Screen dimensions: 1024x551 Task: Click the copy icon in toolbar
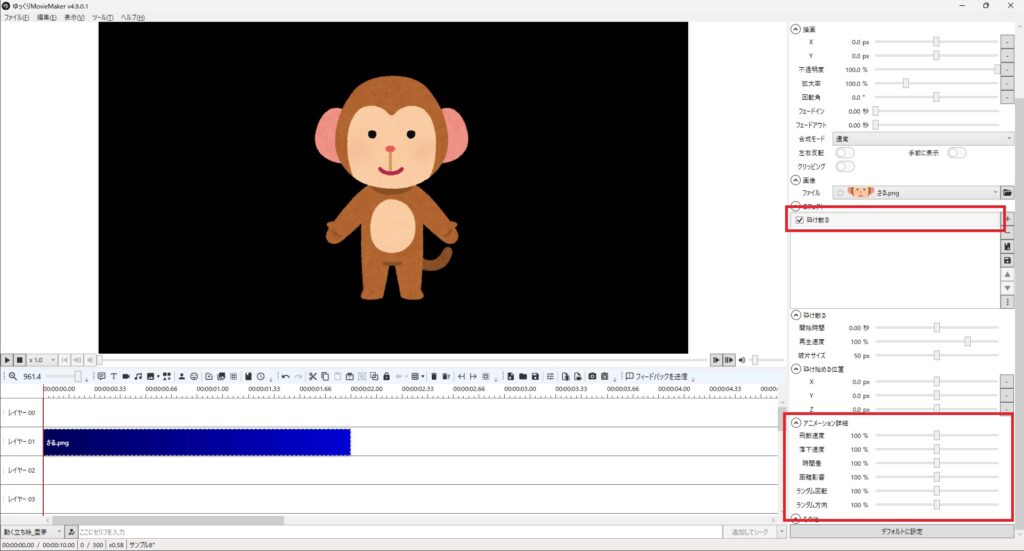coord(325,376)
